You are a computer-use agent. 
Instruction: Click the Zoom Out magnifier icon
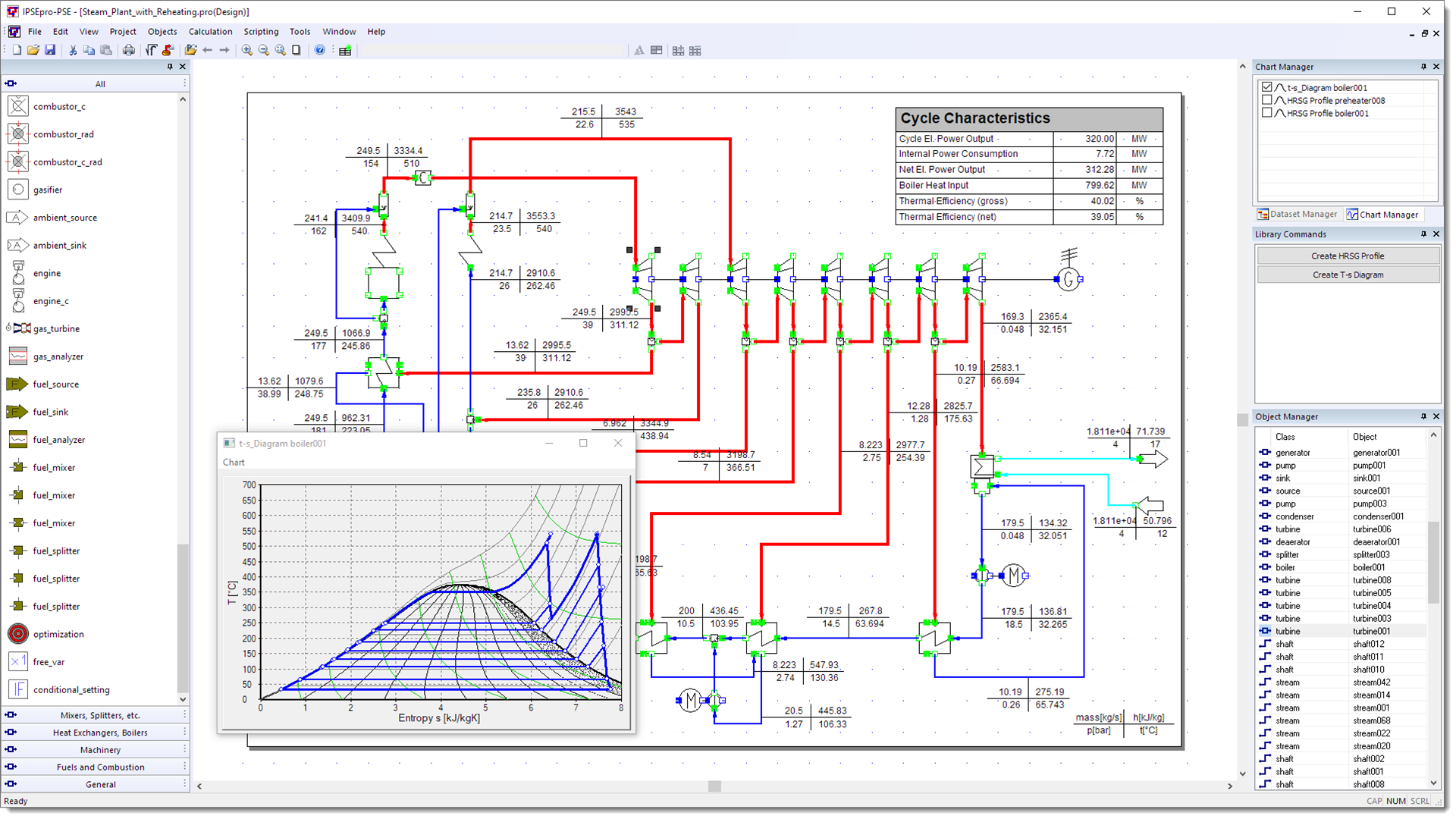(x=264, y=50)
